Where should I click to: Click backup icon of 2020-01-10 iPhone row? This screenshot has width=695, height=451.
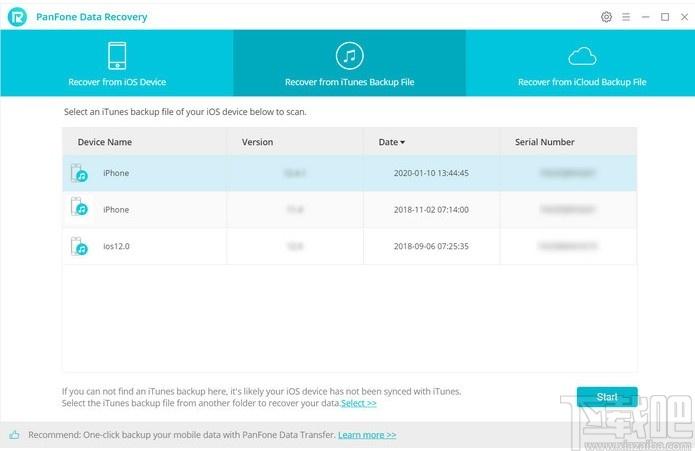pos(79,173)
